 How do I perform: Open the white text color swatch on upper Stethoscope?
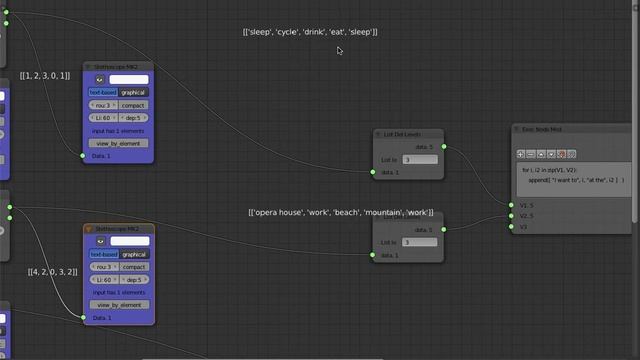[129, 80]
